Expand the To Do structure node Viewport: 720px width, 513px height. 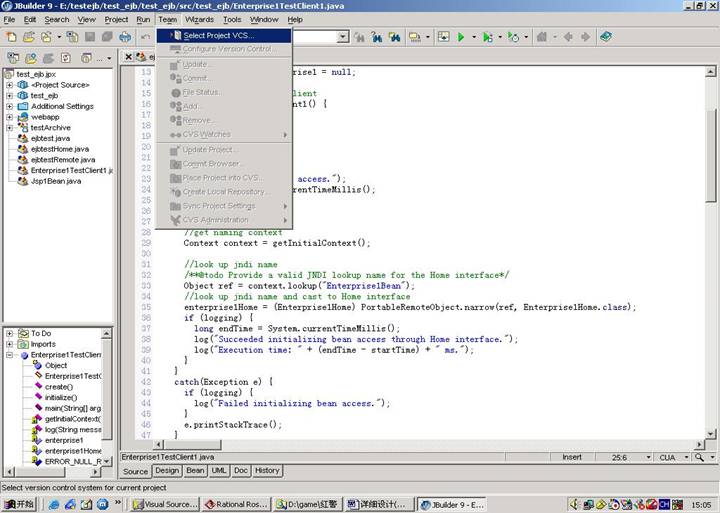click(9, 333)
